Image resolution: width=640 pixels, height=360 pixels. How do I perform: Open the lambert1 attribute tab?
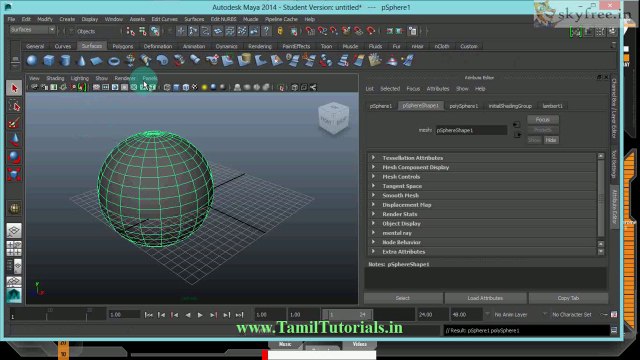tap(552, 106)
